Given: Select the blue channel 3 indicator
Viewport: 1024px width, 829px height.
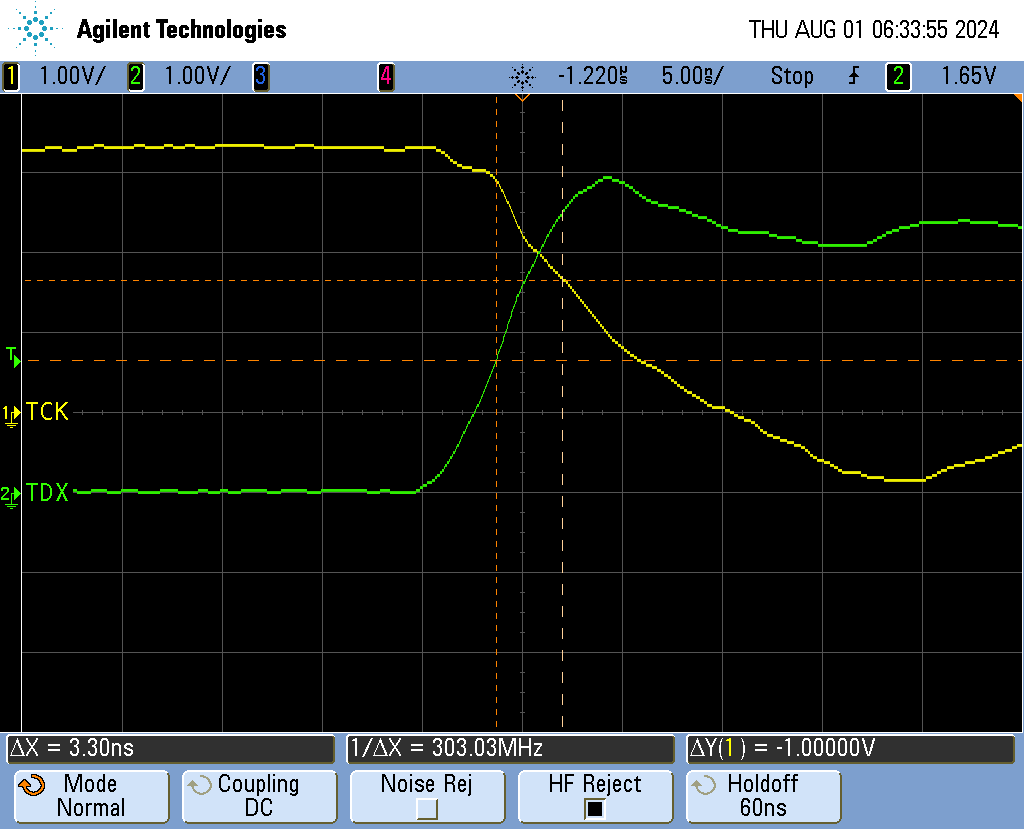Looking at the screenshot, I should pyautogui.click(x=260, y=76).
